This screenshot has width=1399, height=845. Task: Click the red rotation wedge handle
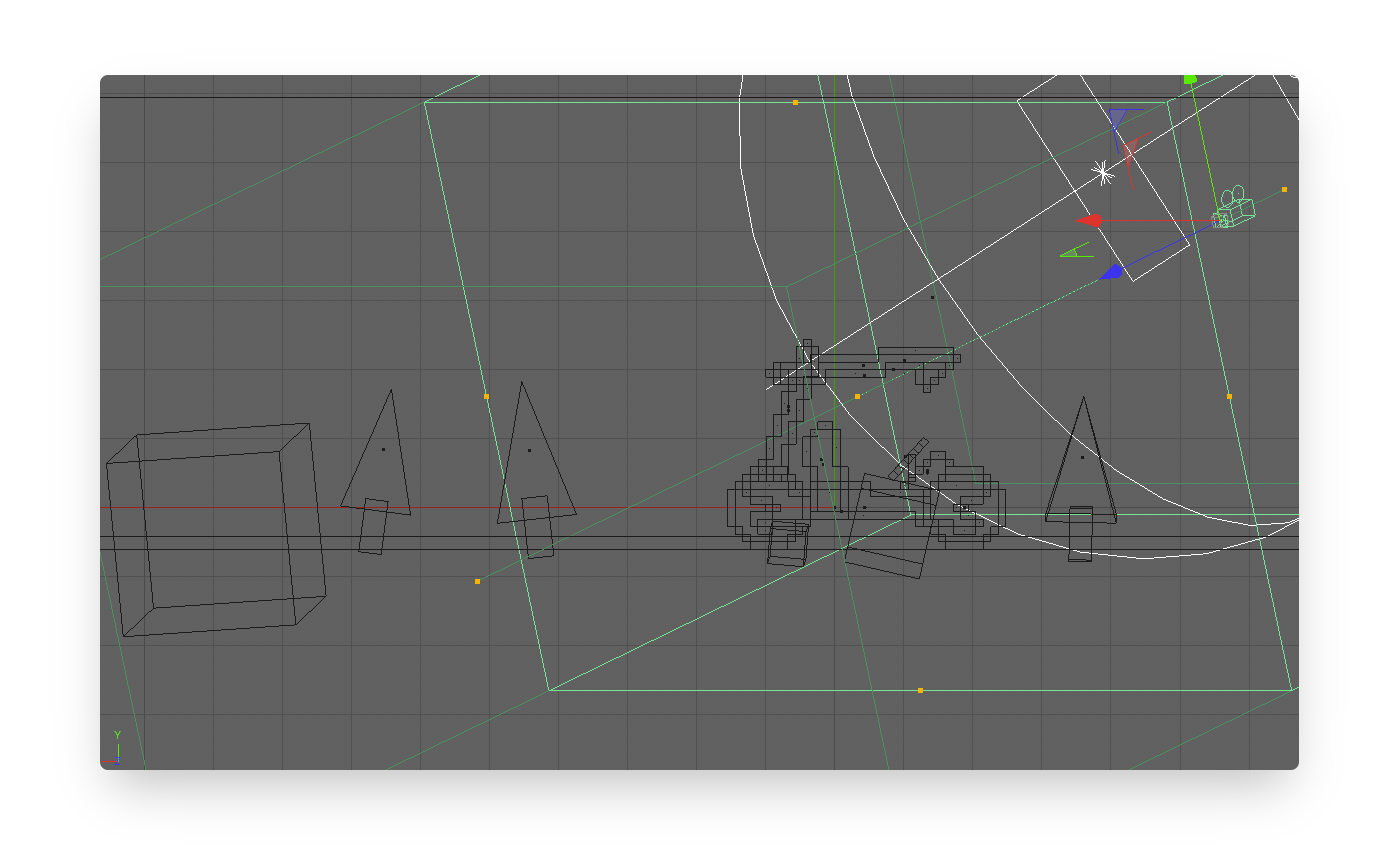1130,151
